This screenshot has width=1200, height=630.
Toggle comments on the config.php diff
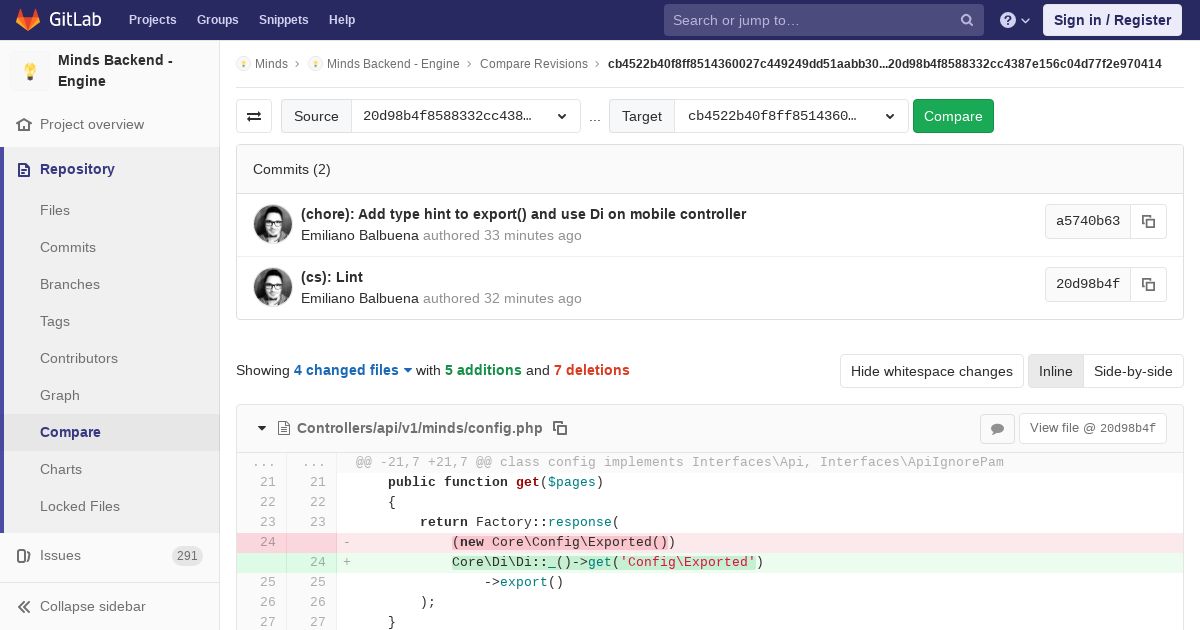pyautogui.click(x=997, y=428)
